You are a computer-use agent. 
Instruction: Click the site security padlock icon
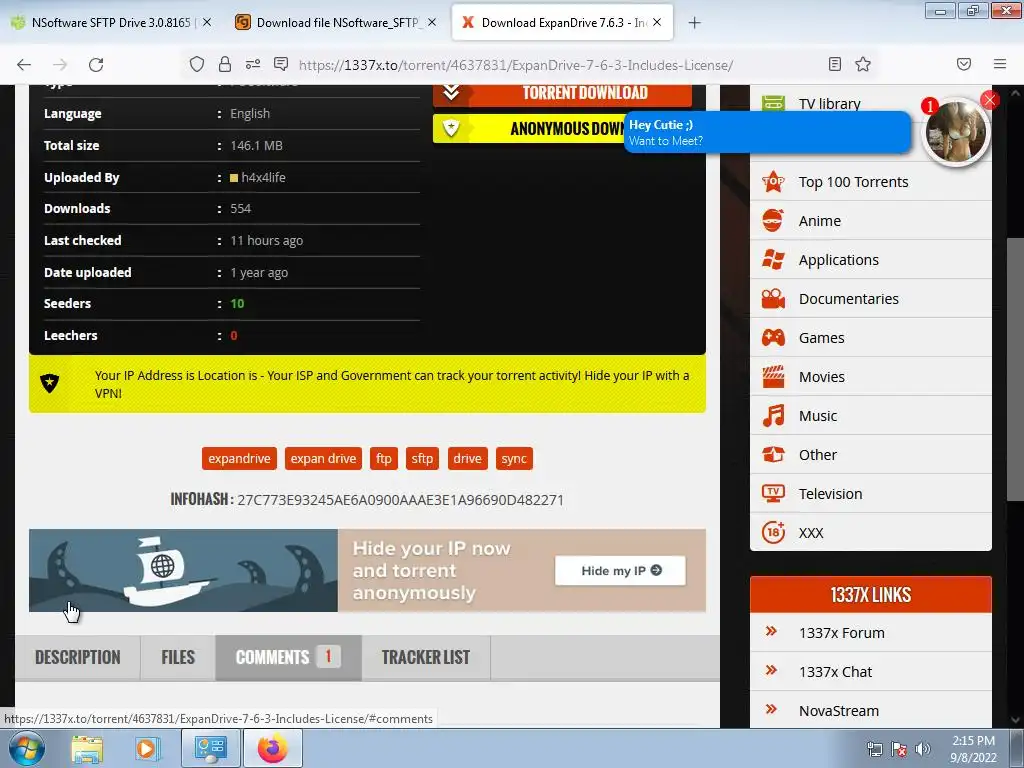pos(225,64)
